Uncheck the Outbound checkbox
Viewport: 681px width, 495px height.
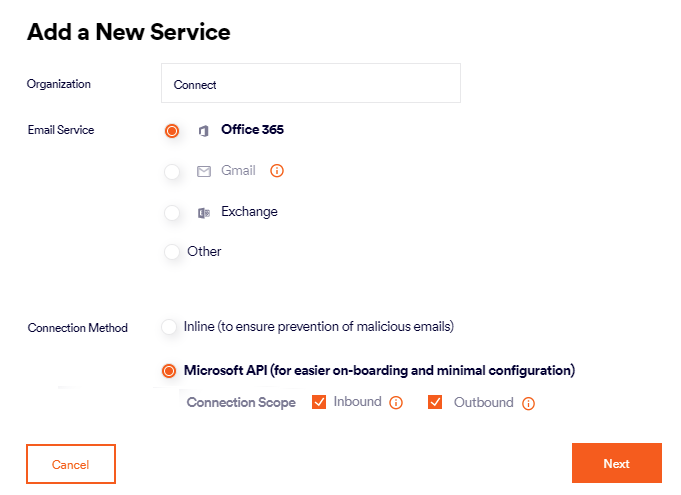pyautogui.click(x=435, y=402)
